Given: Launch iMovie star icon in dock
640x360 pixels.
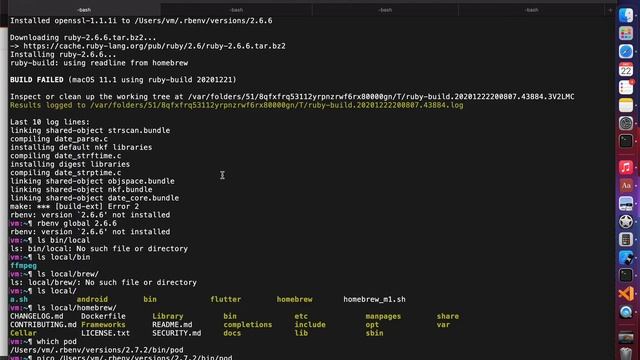Looking at the screenshot, I should (626, 221).
